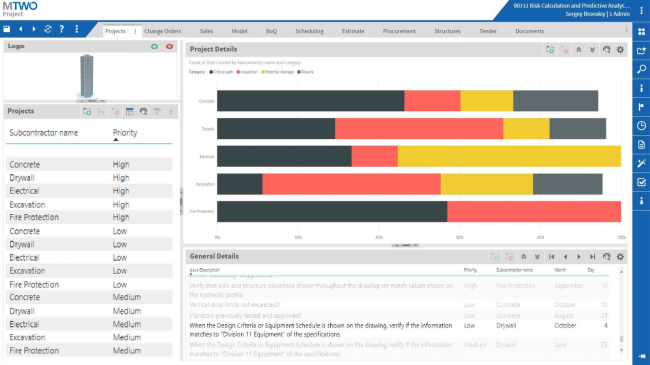Viewport: 650px width, 365px height.
Task: Toggle the Critical path legend item
Action: [221, 72]
